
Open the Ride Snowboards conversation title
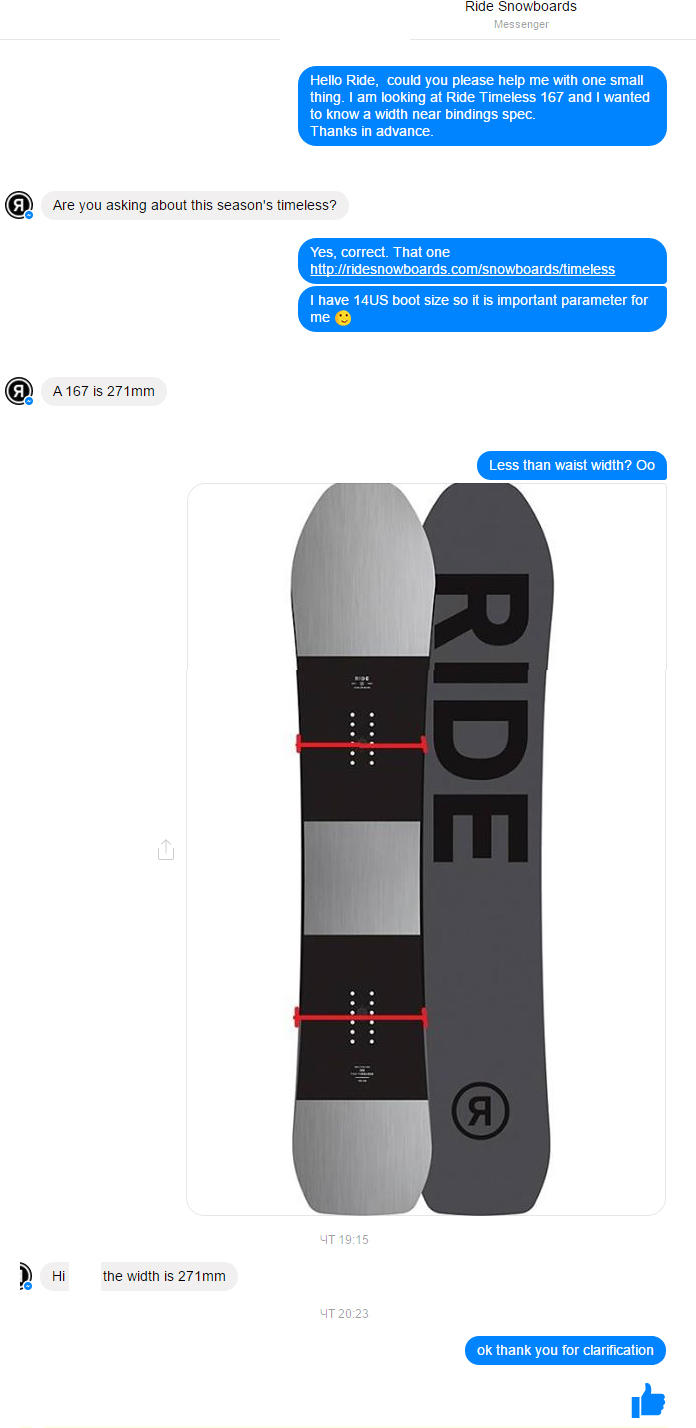coord(521,7)
